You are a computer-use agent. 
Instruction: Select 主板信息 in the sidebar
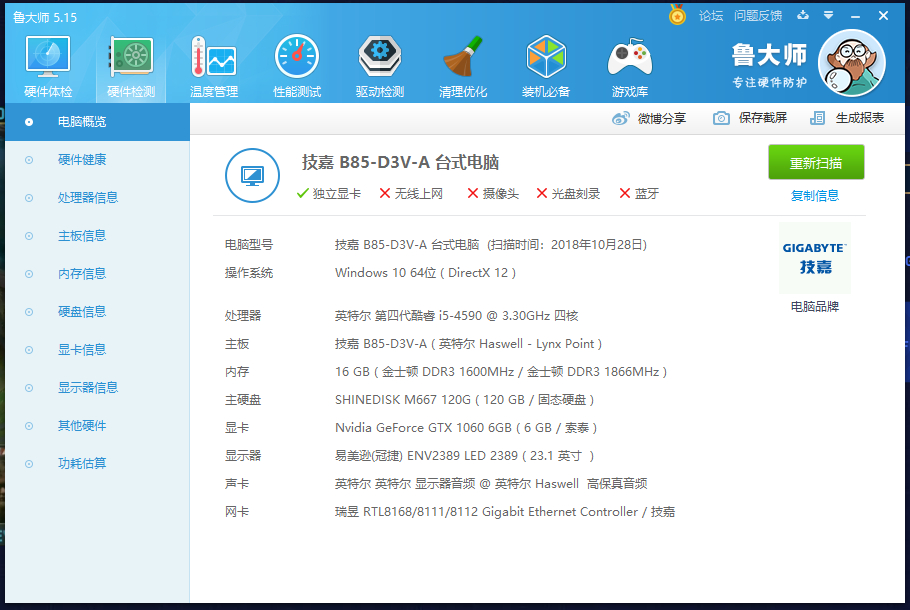tap(98, 236)
